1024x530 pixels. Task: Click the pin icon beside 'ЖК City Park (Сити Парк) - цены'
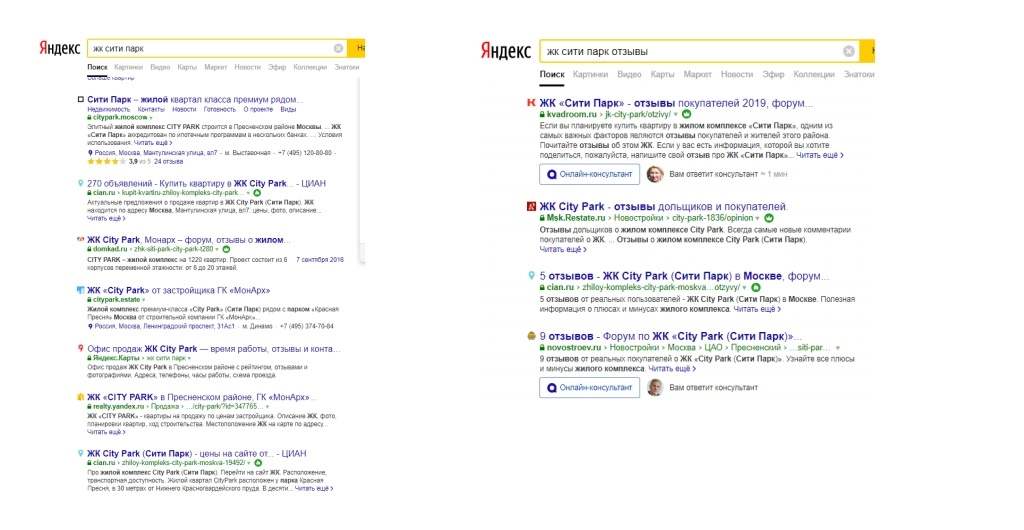pos(80,454)
